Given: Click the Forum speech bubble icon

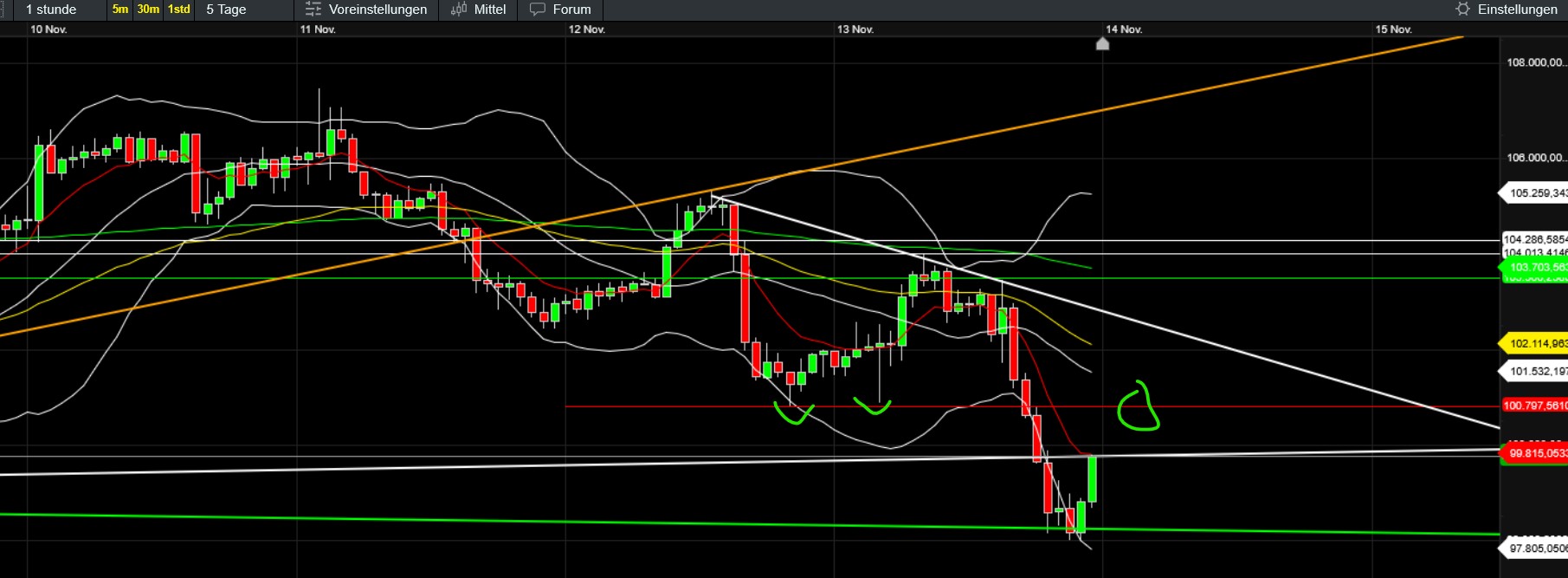Looking at the screenshot, I should pos(538,10).
